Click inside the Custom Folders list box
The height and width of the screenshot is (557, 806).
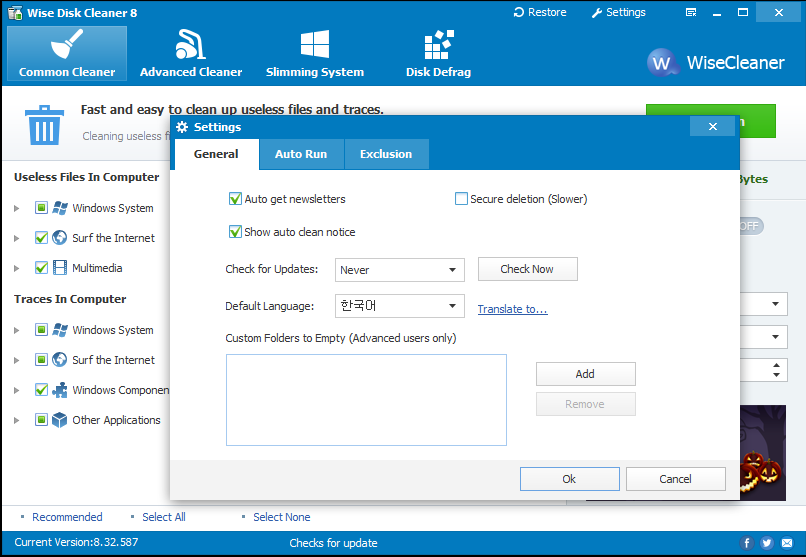(x=366, y=399)
